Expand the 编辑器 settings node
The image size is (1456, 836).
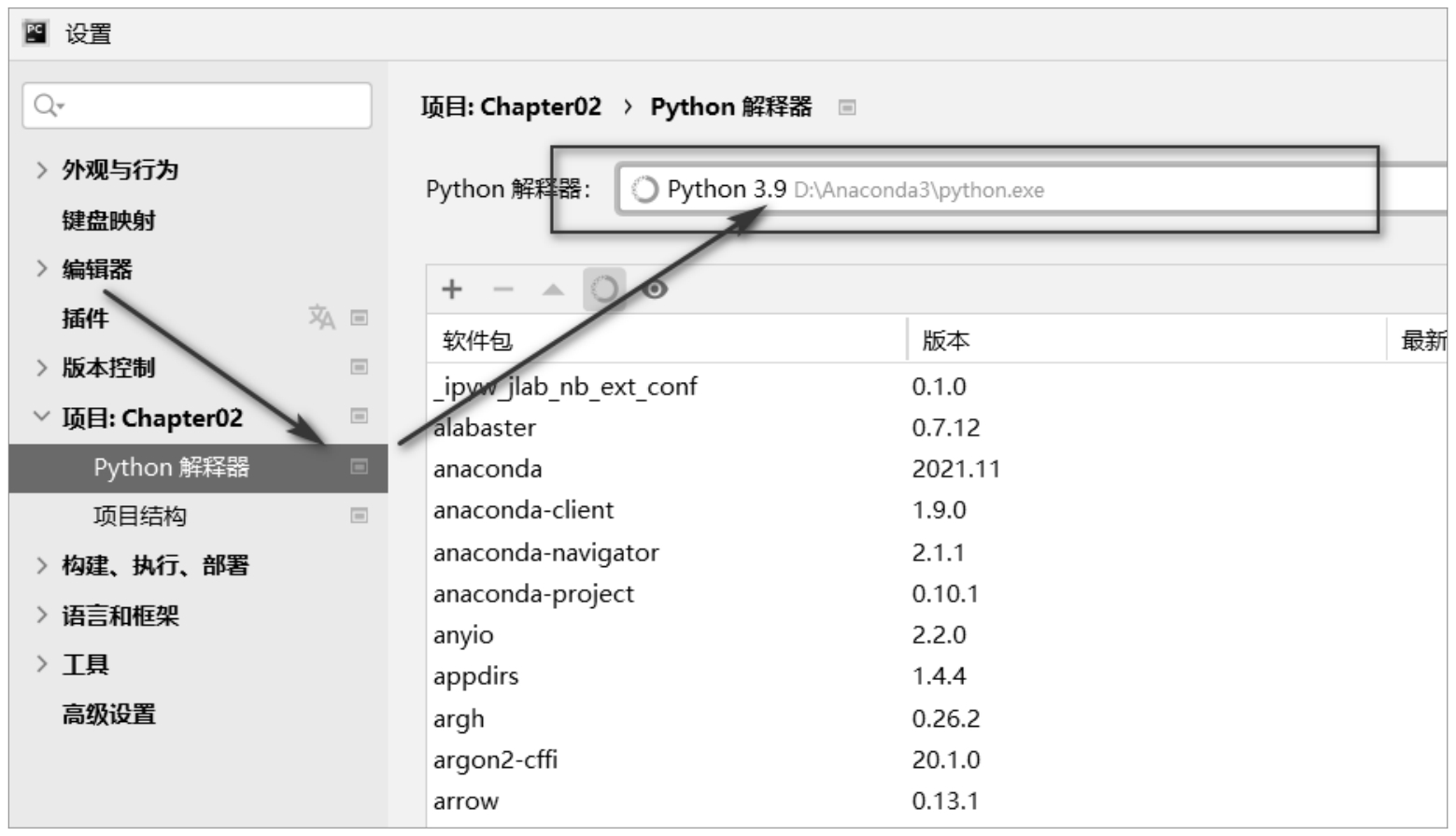[41, 269]
